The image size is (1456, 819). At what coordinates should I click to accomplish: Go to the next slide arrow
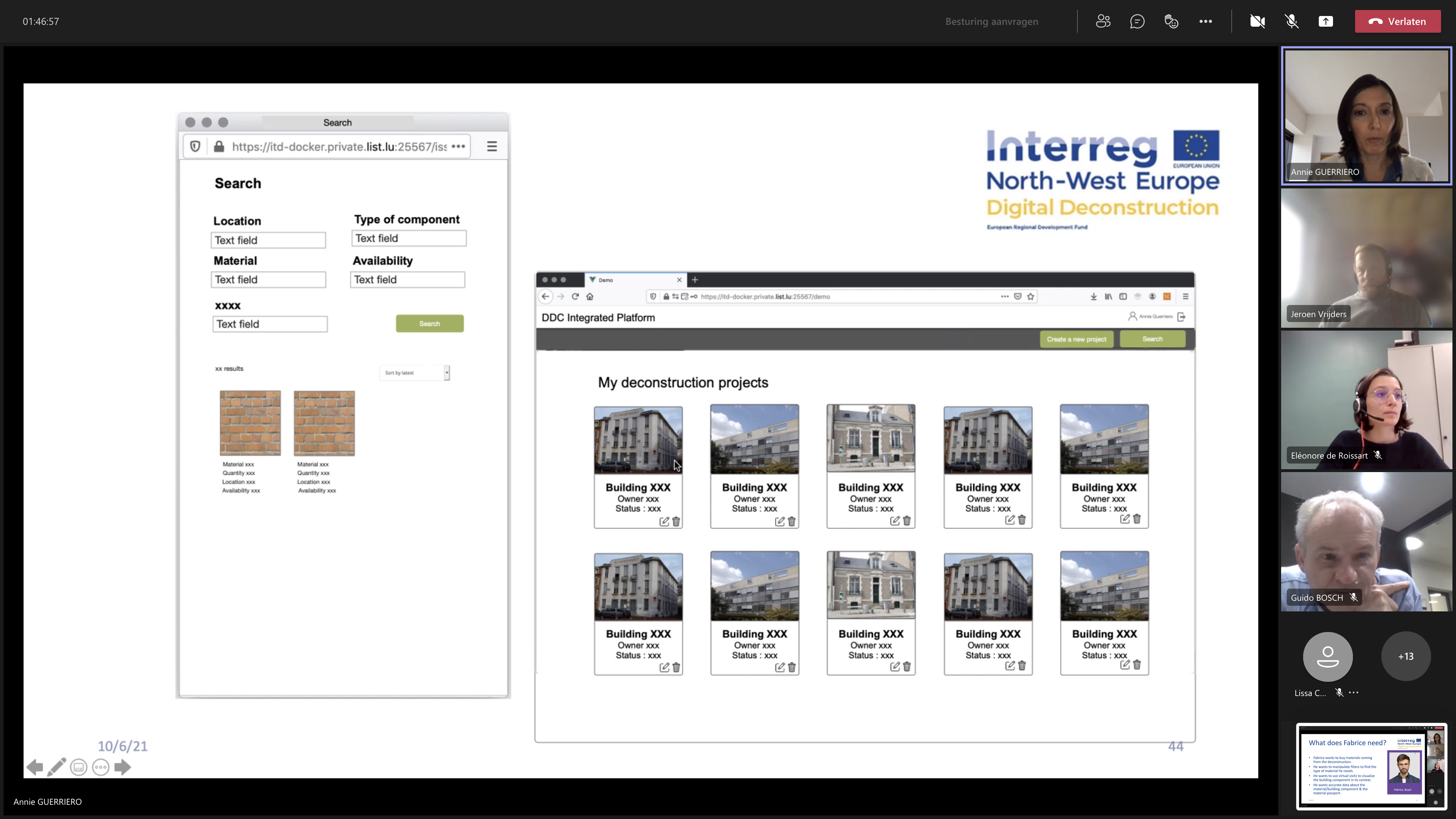pyautogui.click(x=123, y=767)
